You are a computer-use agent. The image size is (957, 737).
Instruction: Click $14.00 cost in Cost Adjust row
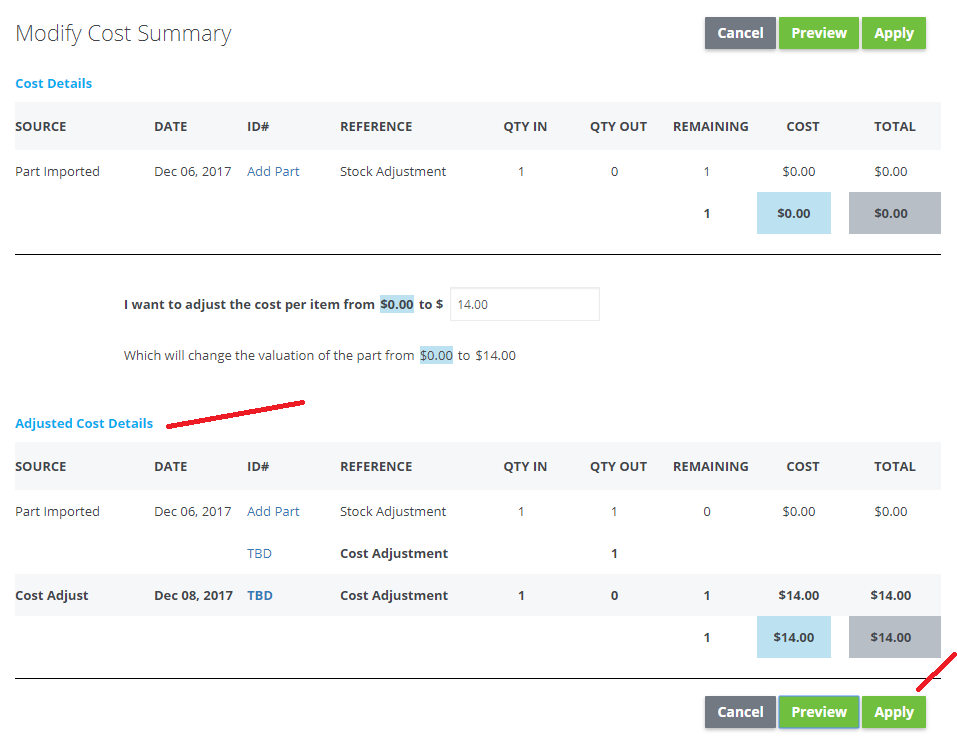pyautogui.click(x=798, y=595)
